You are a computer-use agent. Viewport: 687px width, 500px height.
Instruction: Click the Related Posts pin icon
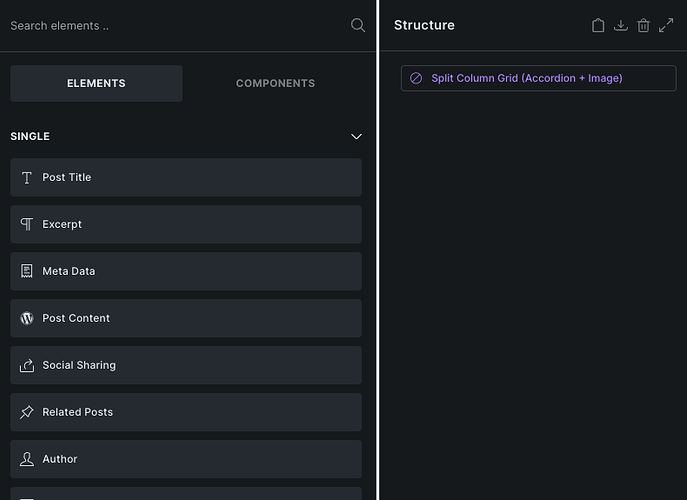pos(27,413)
